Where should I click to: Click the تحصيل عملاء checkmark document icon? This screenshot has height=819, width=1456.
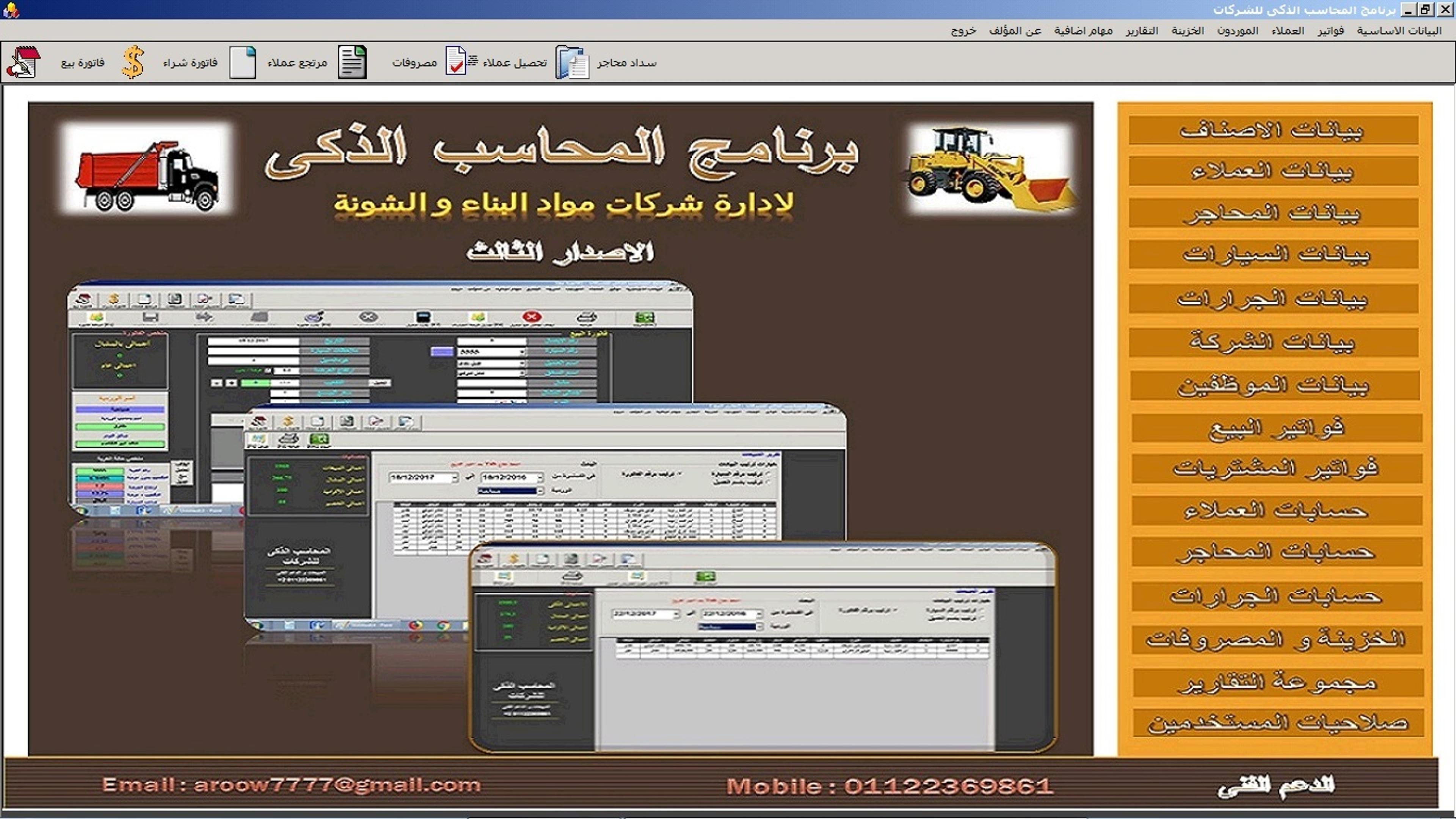pyautogui.click(x=461, y=61)
